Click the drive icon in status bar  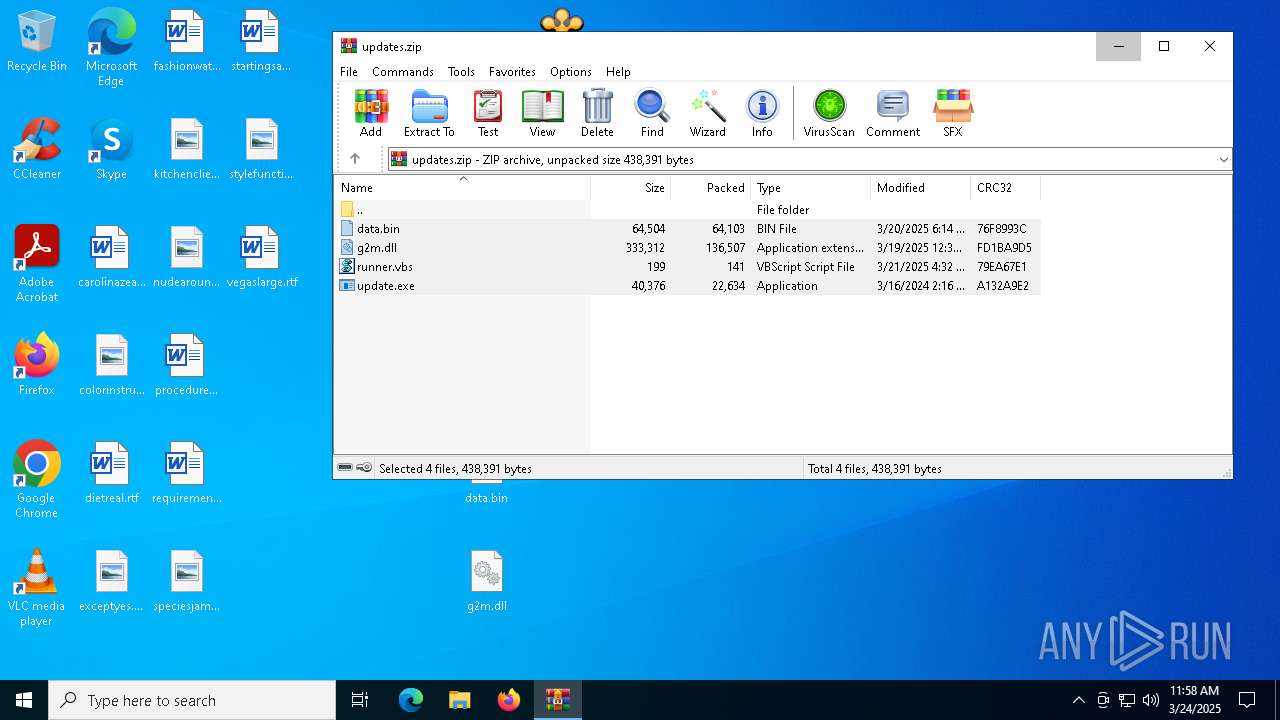tap(345, 468)
